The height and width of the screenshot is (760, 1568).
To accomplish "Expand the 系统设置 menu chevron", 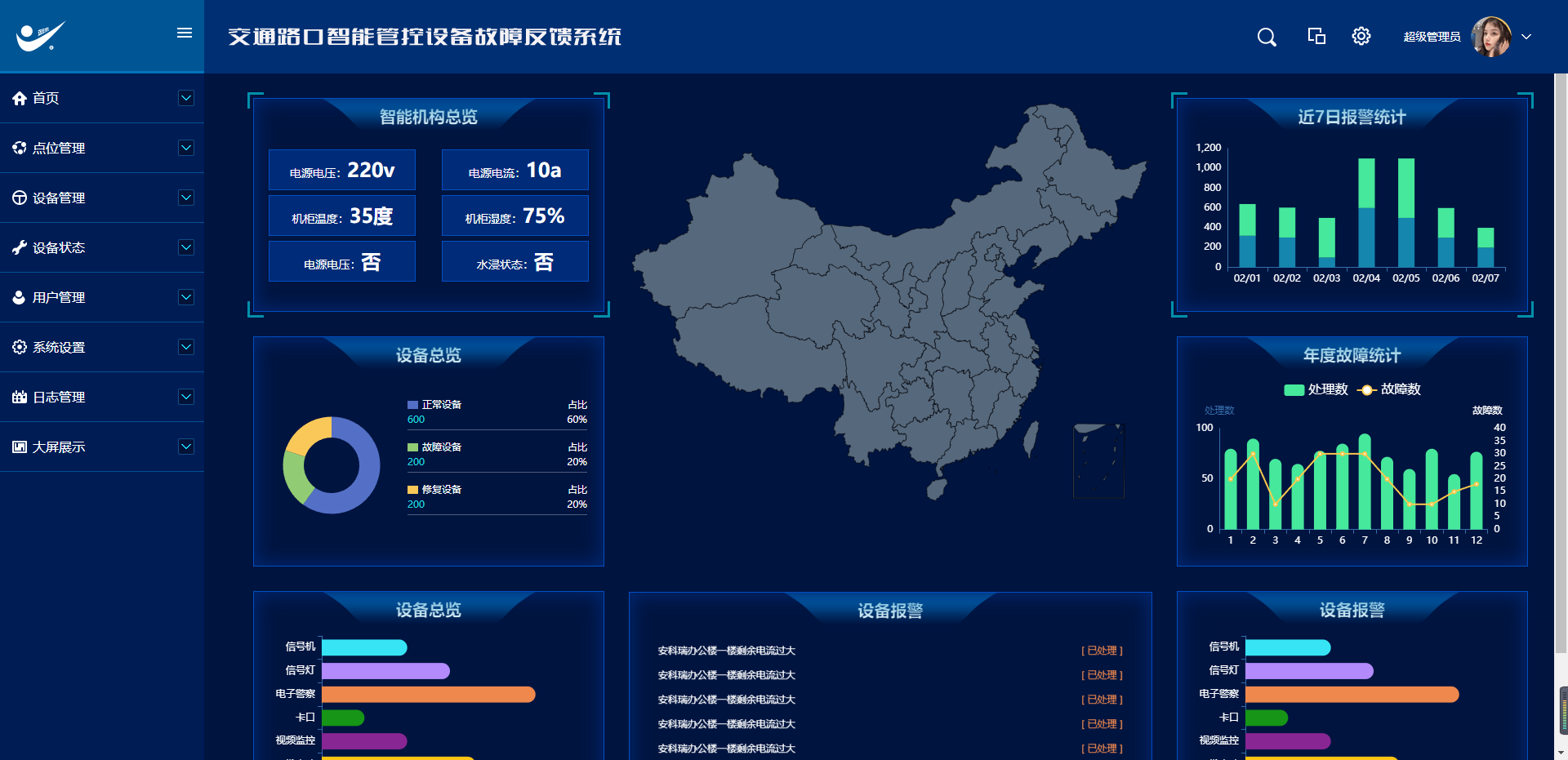I will point(186,347).
